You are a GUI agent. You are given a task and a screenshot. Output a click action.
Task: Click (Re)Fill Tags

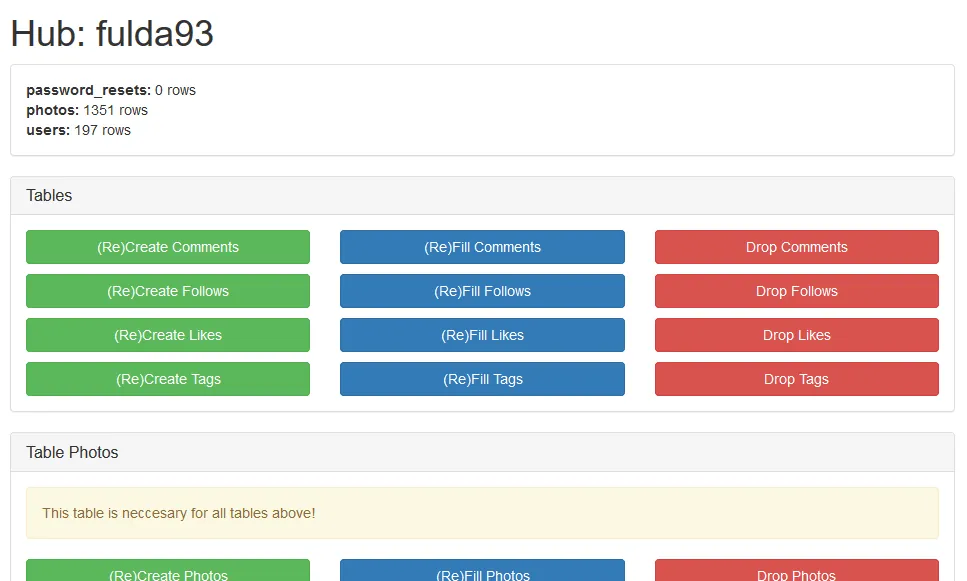[482, 379]
